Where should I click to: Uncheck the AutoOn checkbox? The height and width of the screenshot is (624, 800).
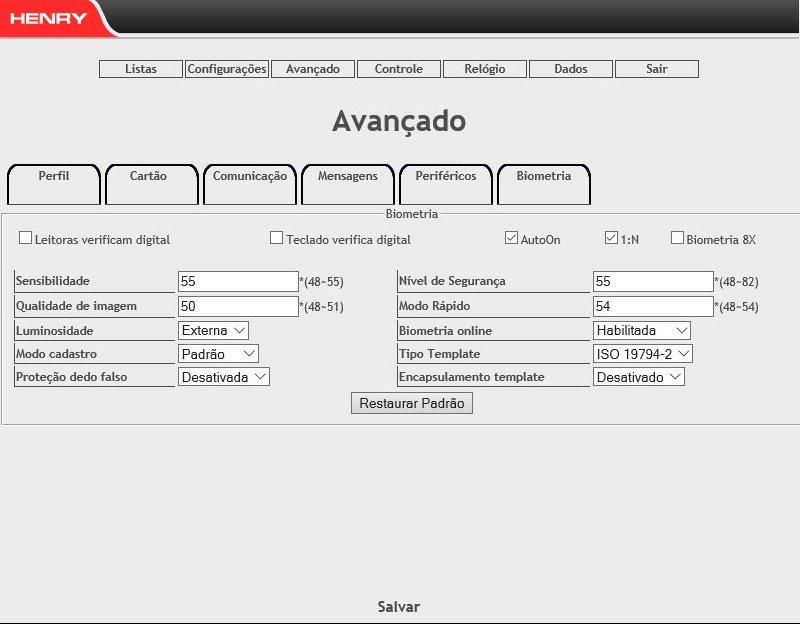pyautogui.click(x=512, y=239)
